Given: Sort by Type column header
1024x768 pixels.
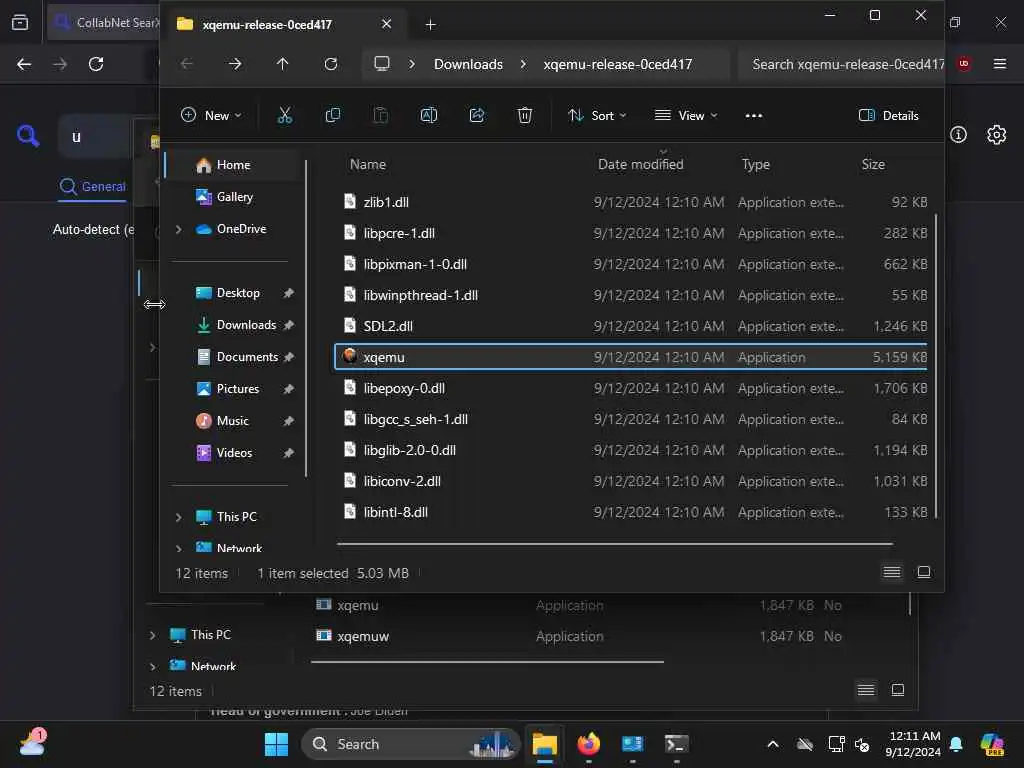Looking at the screenshot, I should [755, 165].
